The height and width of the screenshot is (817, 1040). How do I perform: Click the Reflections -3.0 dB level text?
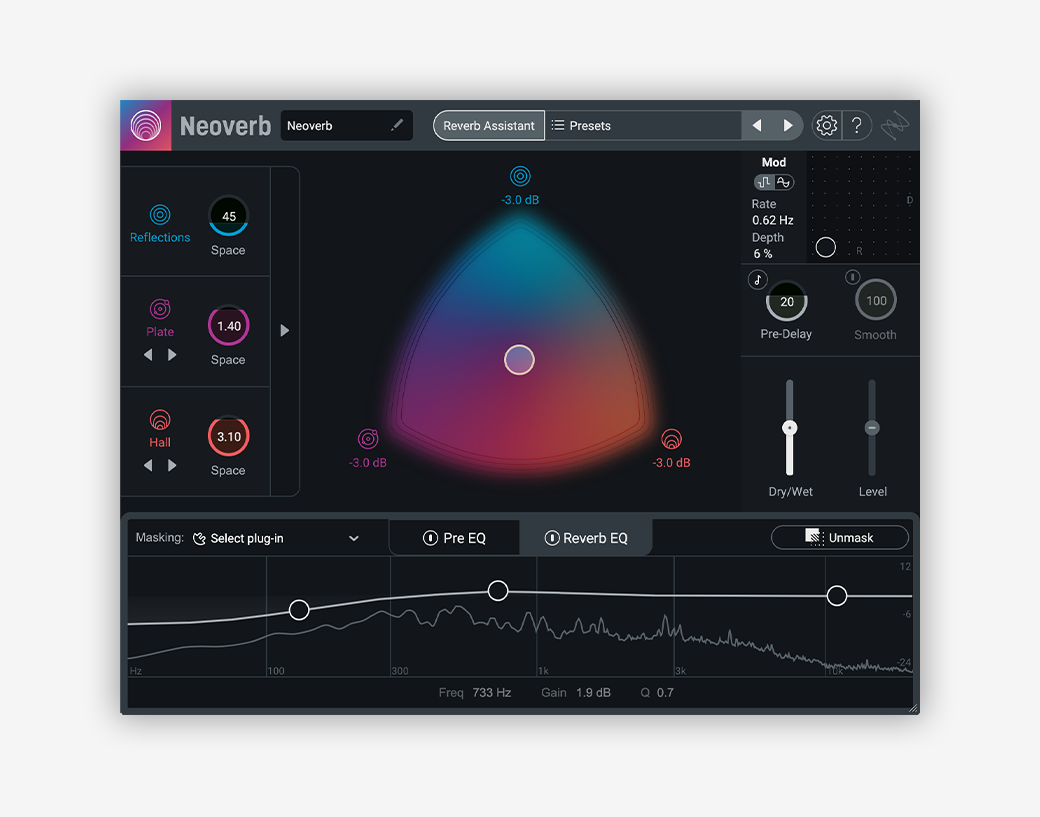click(x=520, y=200)
